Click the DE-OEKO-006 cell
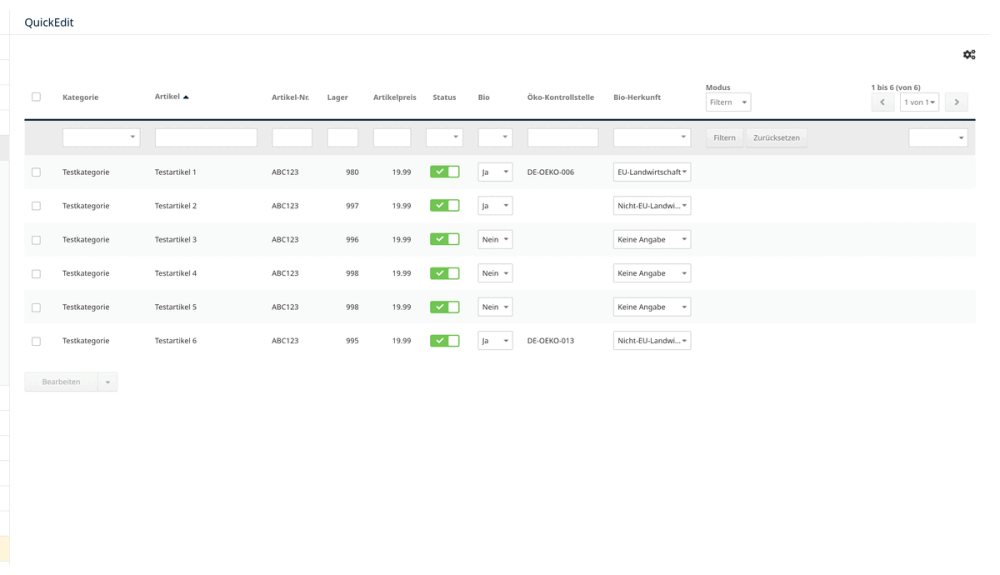 550,172
